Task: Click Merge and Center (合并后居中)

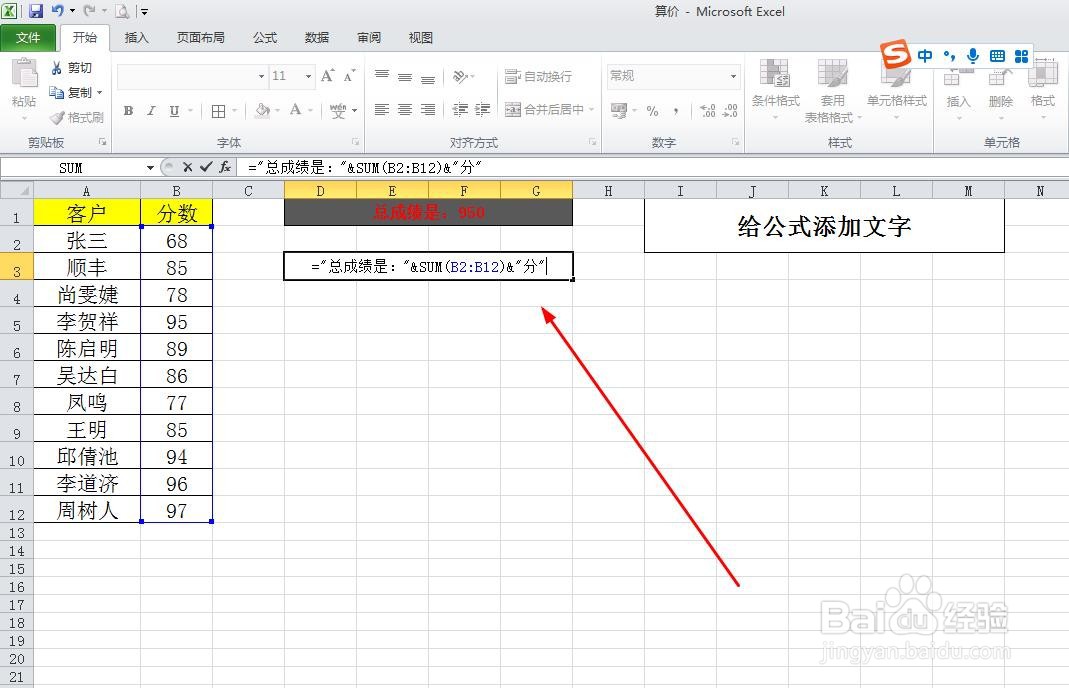Action: [x=545, y=109]
